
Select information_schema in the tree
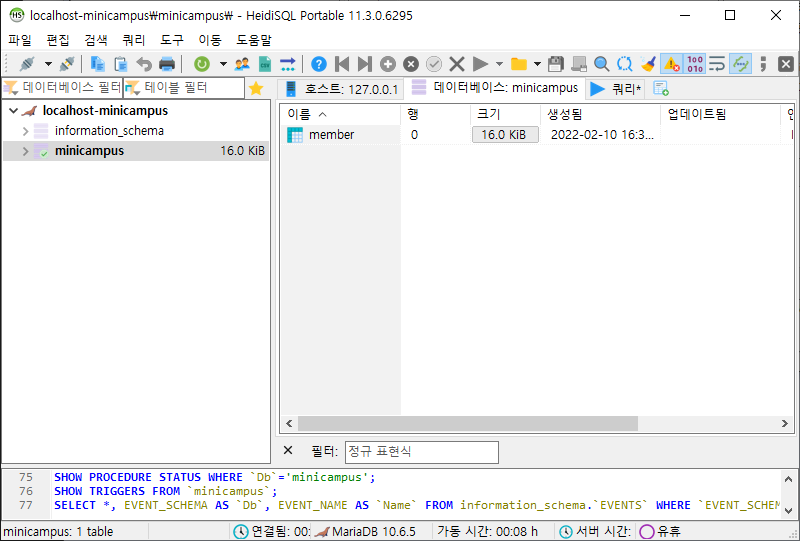[109, 131]
